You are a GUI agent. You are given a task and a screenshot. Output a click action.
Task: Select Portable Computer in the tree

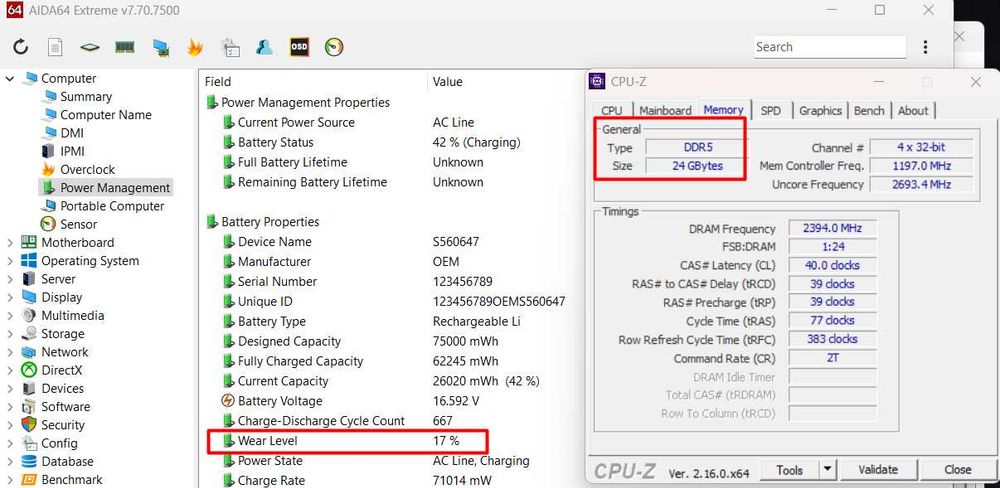(112, 206)
